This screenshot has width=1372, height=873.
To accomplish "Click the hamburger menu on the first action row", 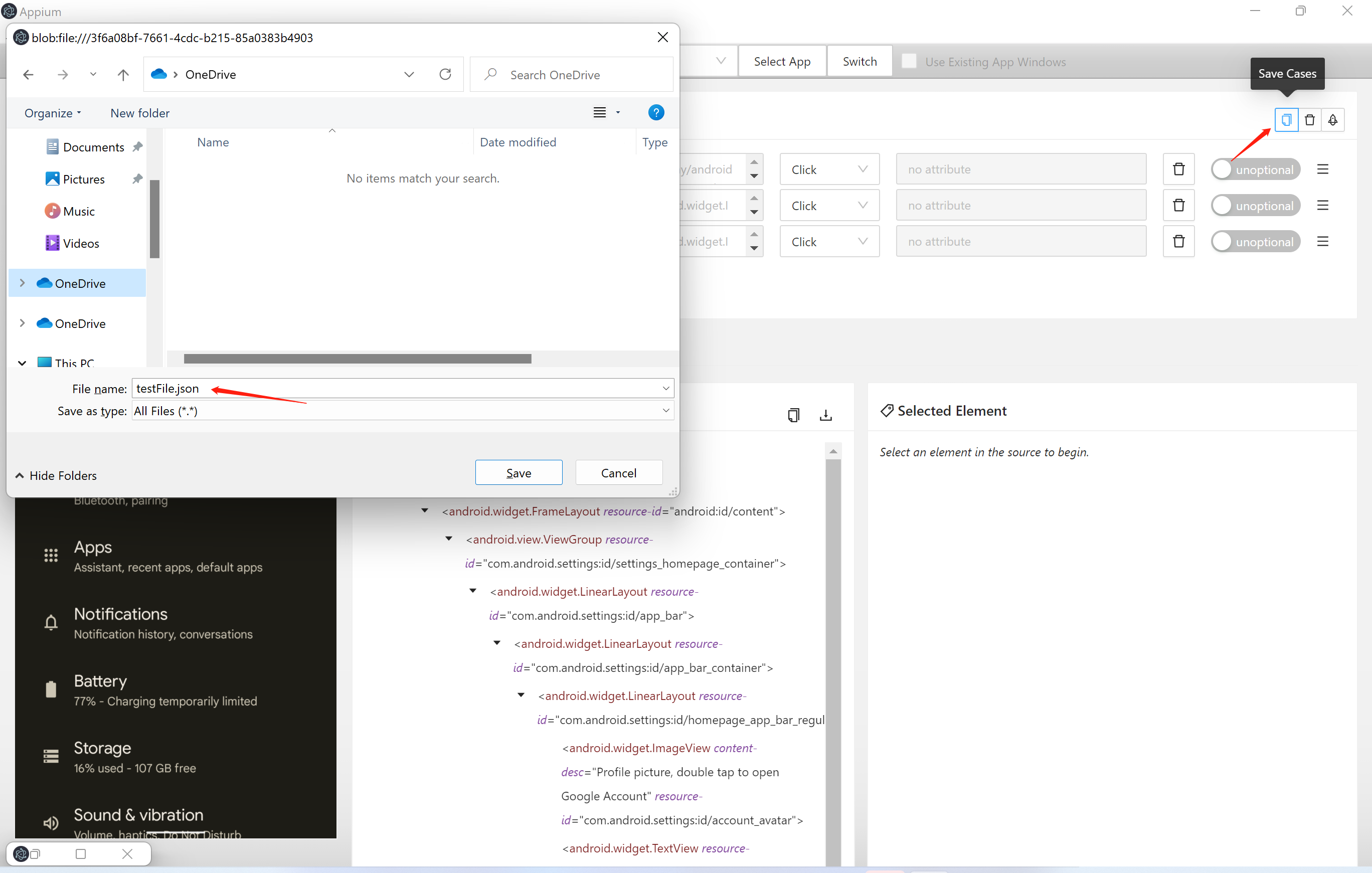I will [1323, 168].
